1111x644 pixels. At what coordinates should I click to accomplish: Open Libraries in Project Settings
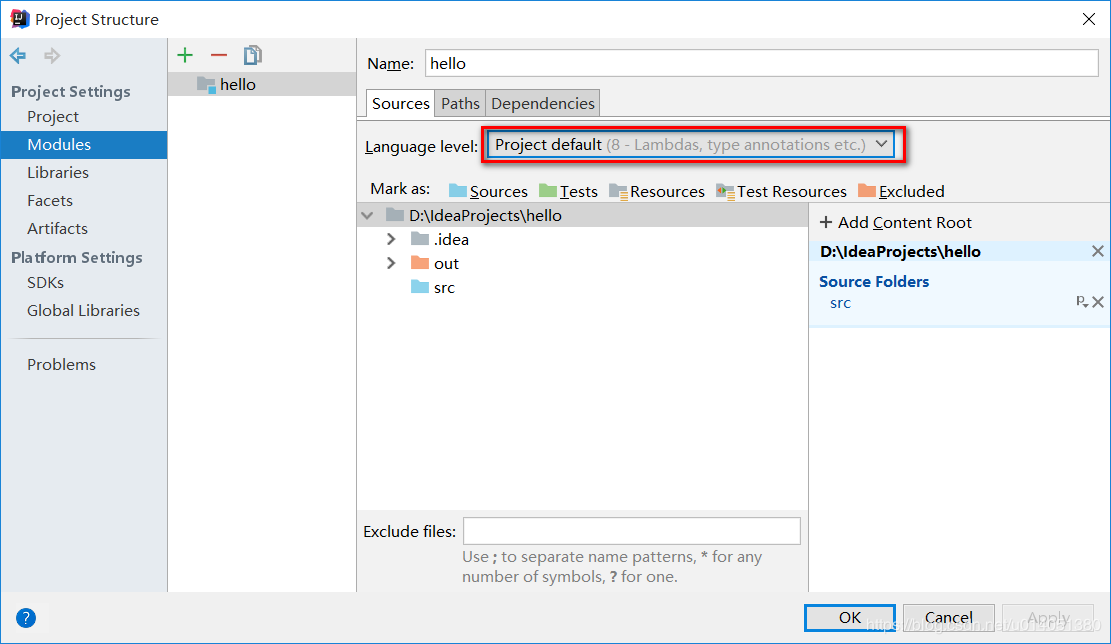click(x=58, y=173)
